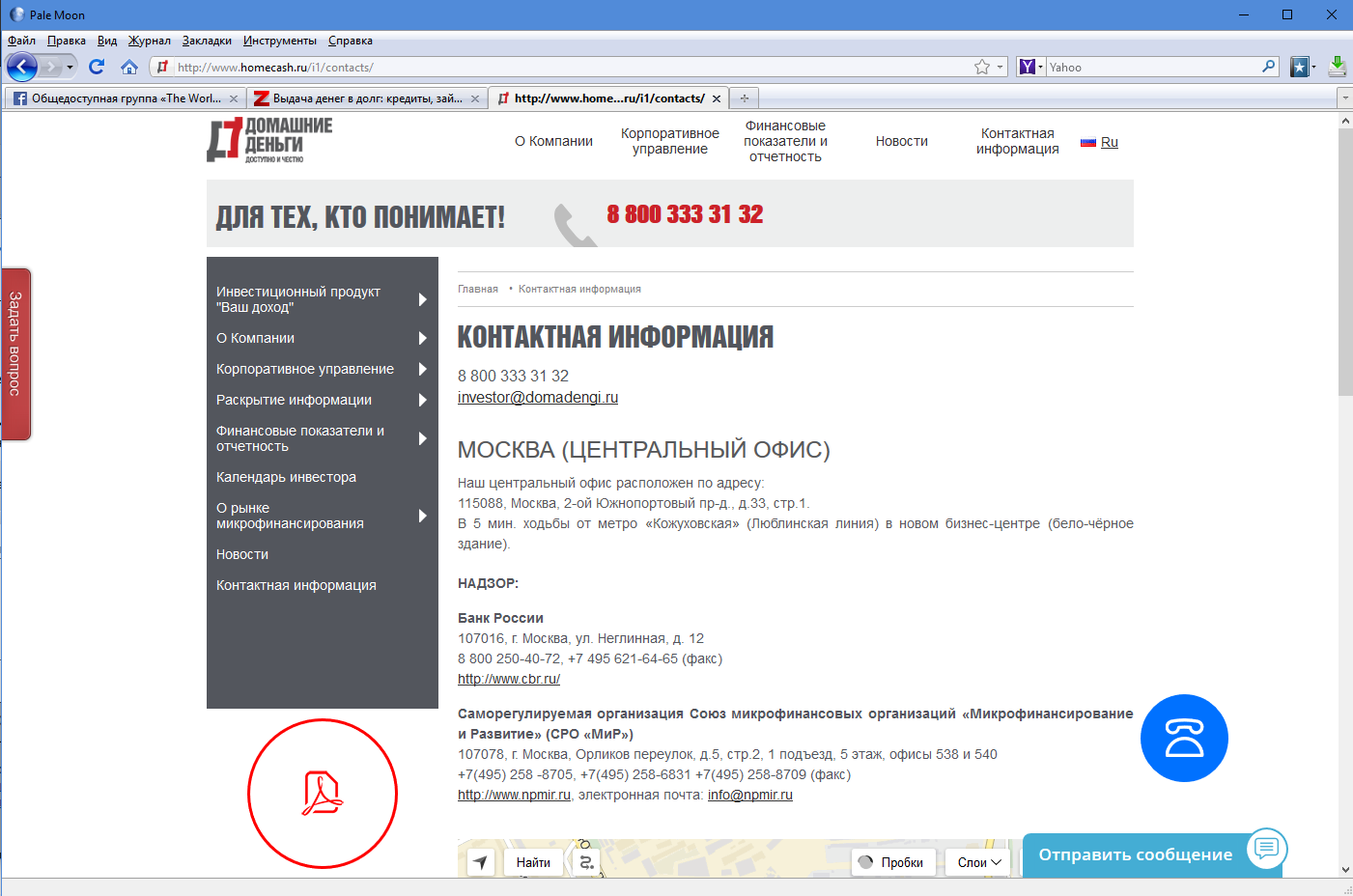This screenshot has width=1353, height=896.
Task: Open the list-all-tabs dropdown arrow
Action: [x=1344, y=98]
